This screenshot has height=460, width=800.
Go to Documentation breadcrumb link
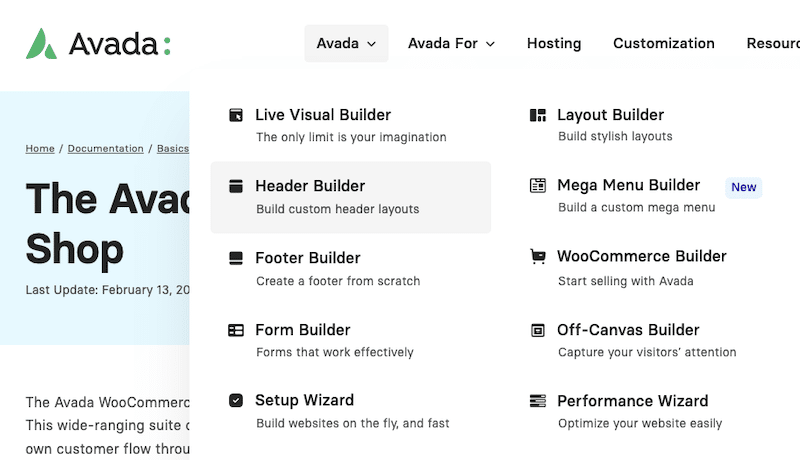coord(106,148)
